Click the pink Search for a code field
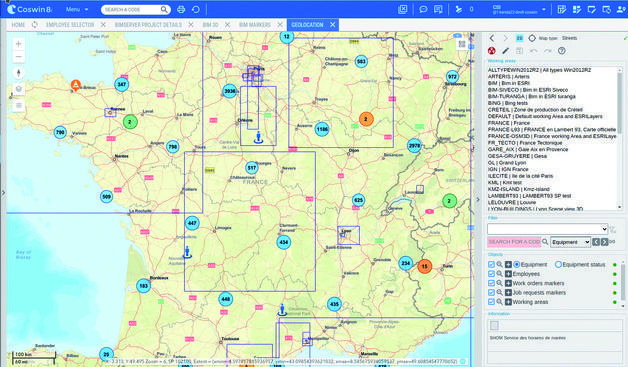 [514, 242]
